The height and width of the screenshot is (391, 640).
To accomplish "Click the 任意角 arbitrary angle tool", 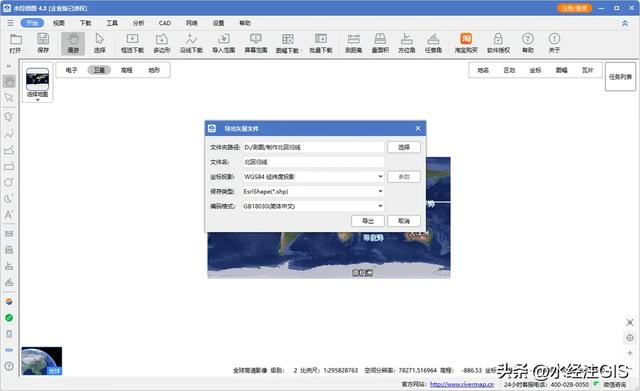I will pos(433,43).
